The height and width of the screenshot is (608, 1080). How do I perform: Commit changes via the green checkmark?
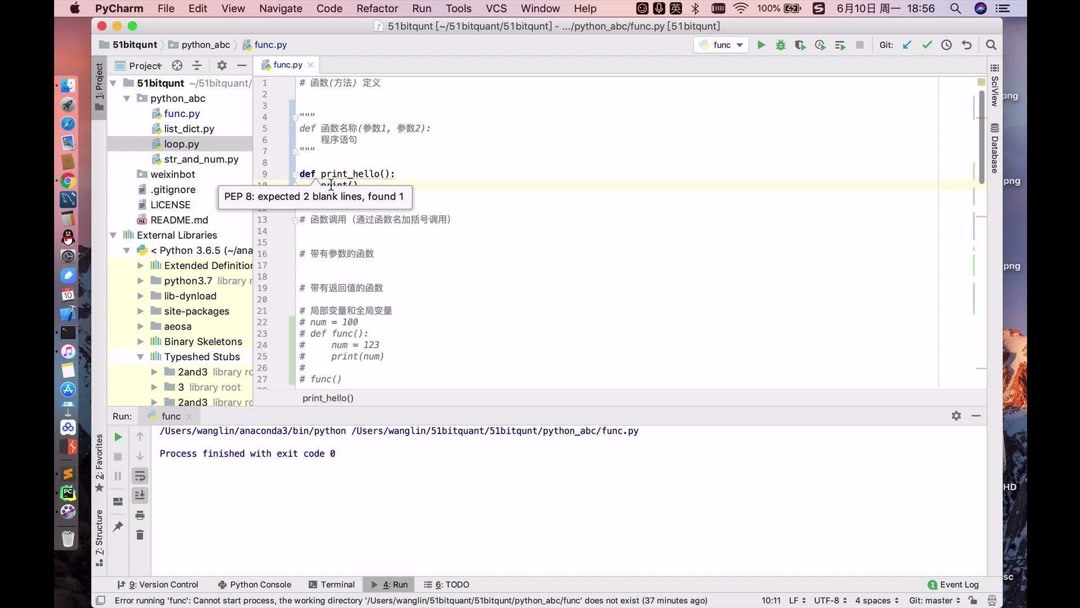point(925,45)
